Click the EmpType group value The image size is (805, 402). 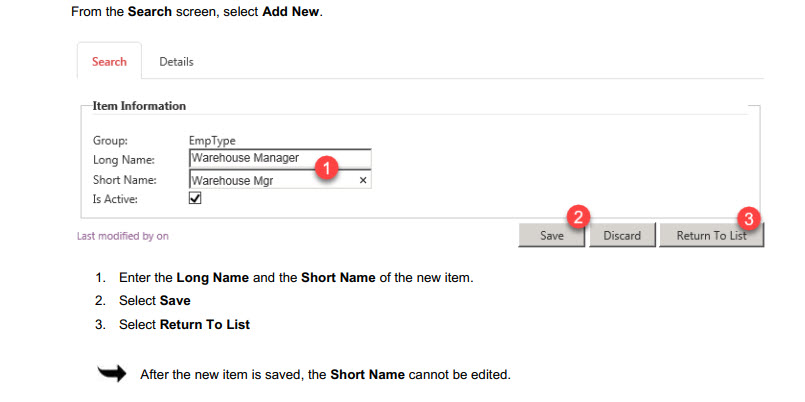(x=212, y=141)
